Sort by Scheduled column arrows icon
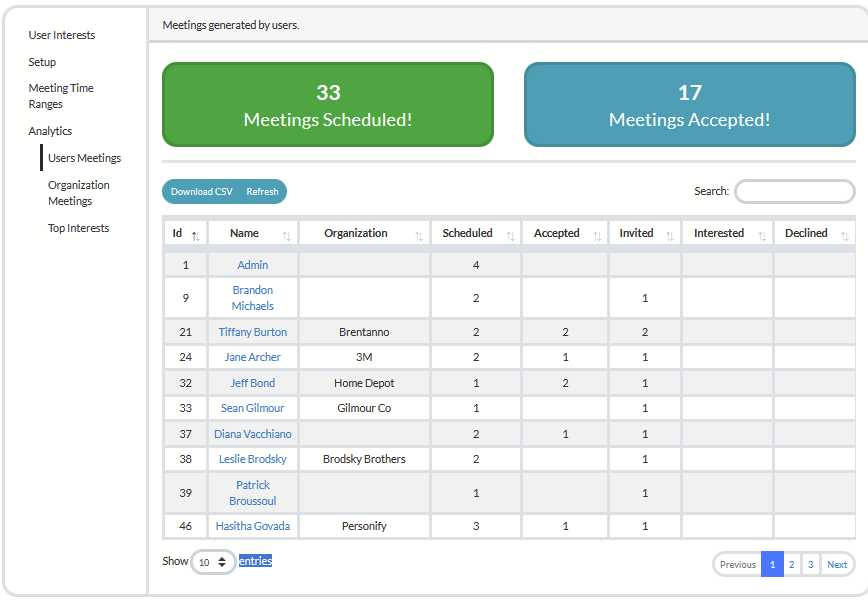 point(510,236)
